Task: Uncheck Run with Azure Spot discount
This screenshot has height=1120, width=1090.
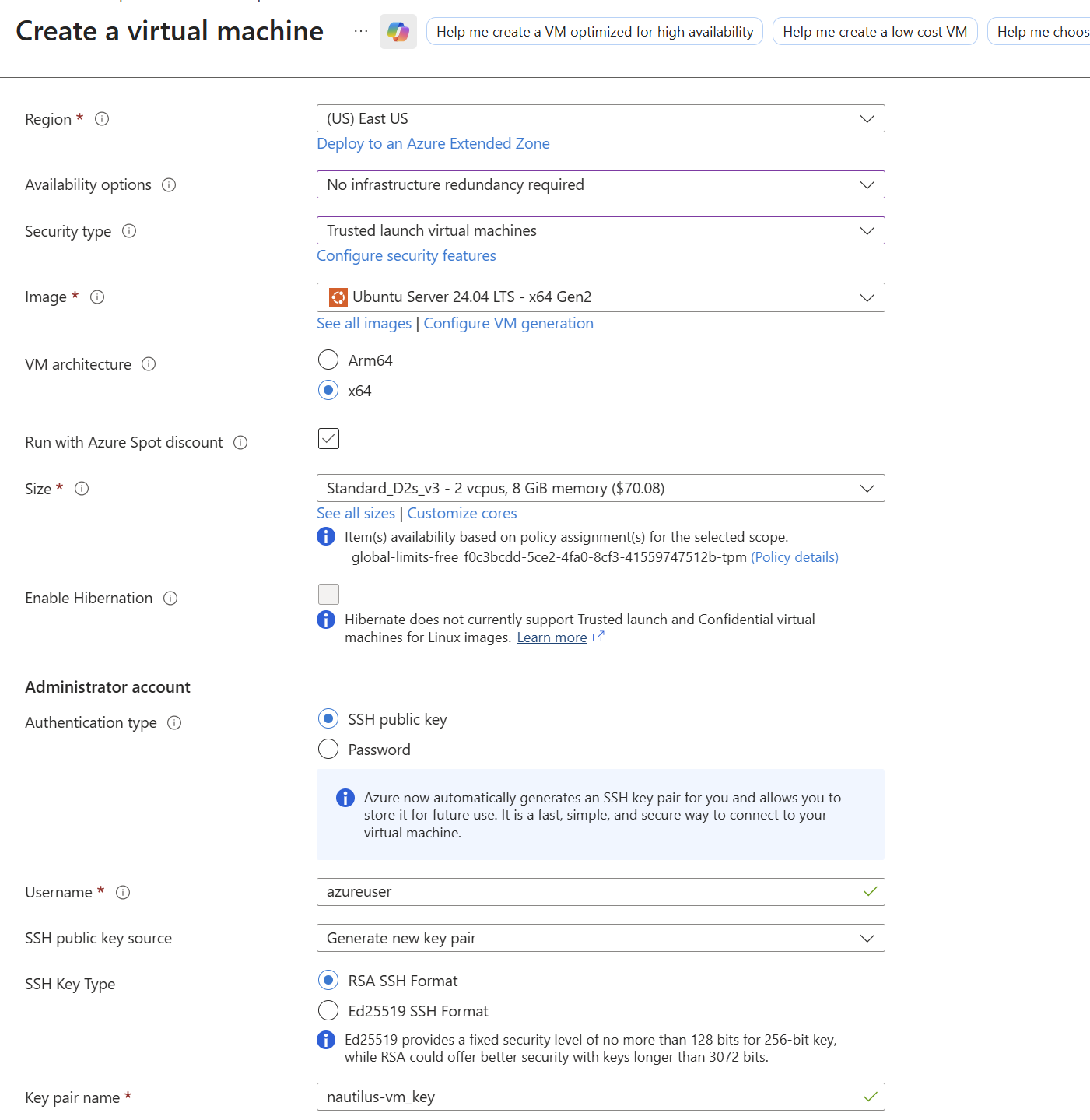Action: (x=328, y=439)
